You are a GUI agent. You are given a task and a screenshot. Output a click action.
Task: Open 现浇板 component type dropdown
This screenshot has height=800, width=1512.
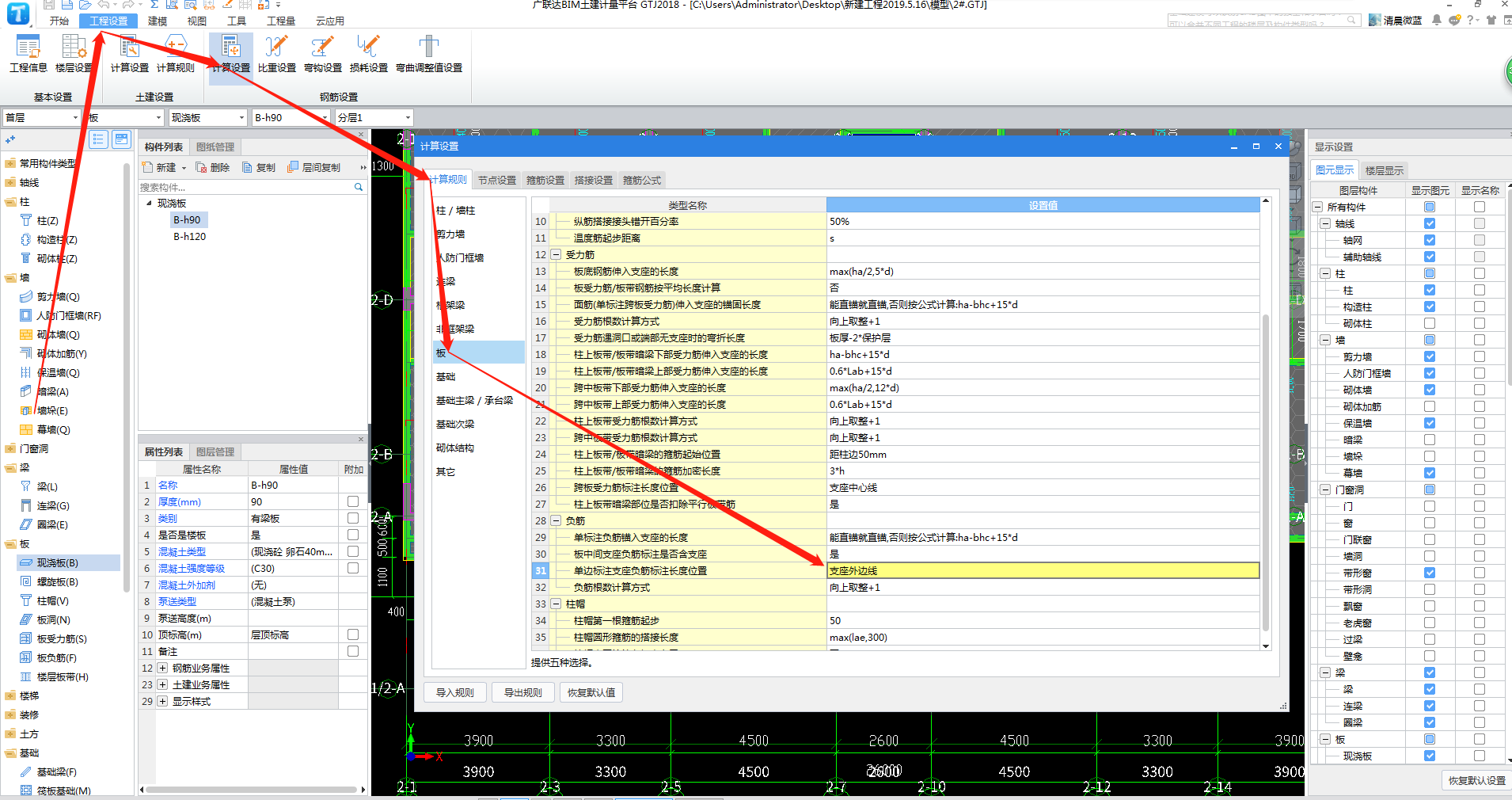pos(208,117)
